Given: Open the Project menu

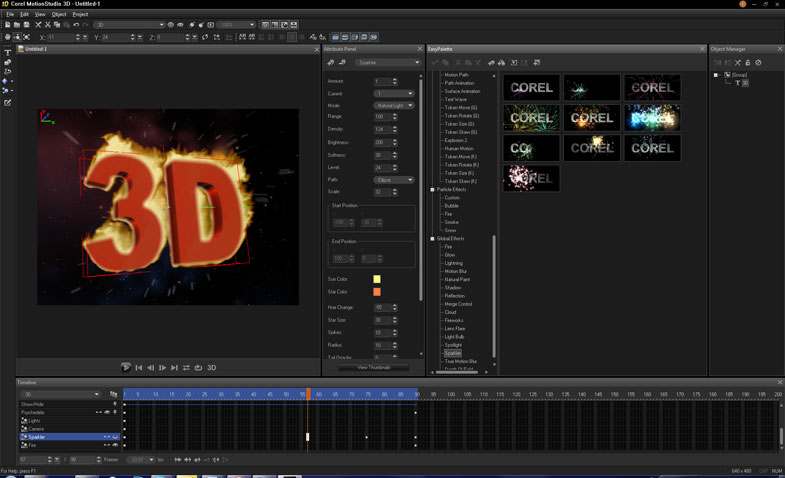Looking at the screenshot, I should pos(80,14).
